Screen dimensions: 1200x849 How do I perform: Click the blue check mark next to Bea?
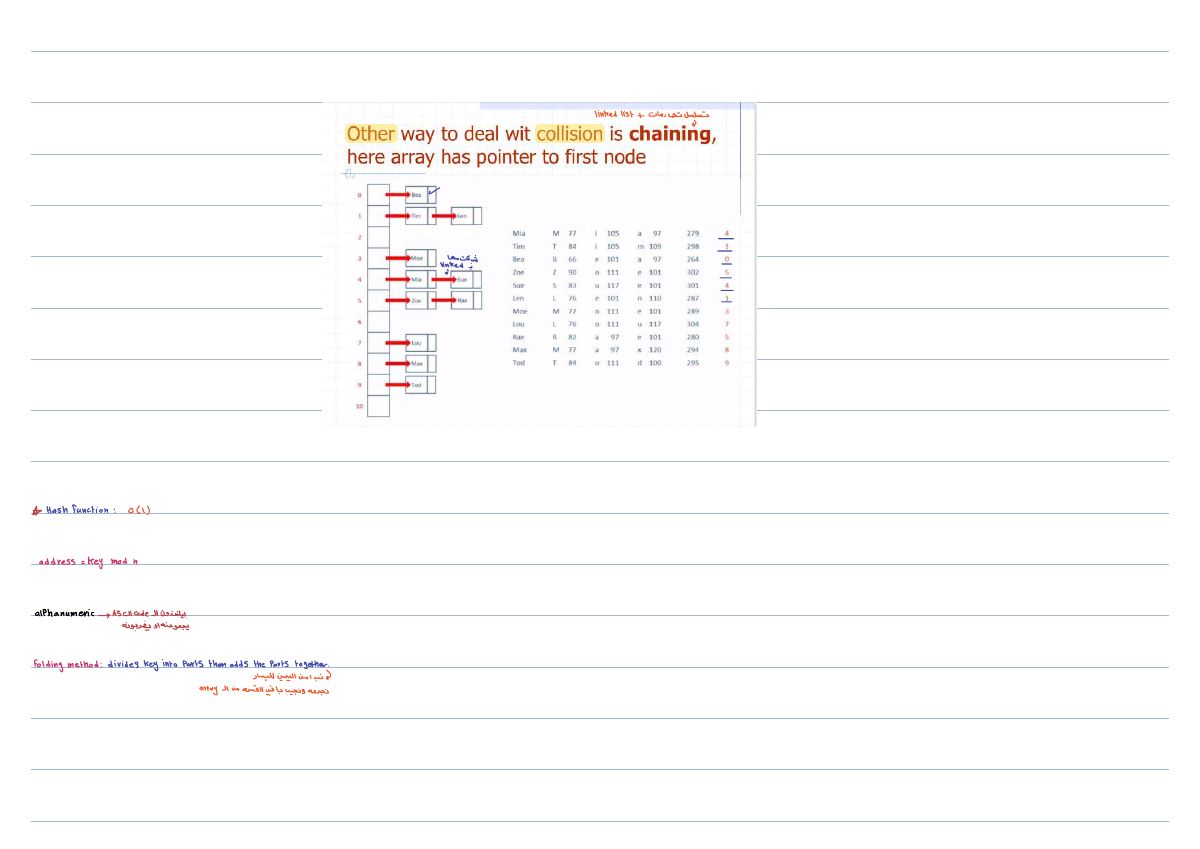point(433,191)
